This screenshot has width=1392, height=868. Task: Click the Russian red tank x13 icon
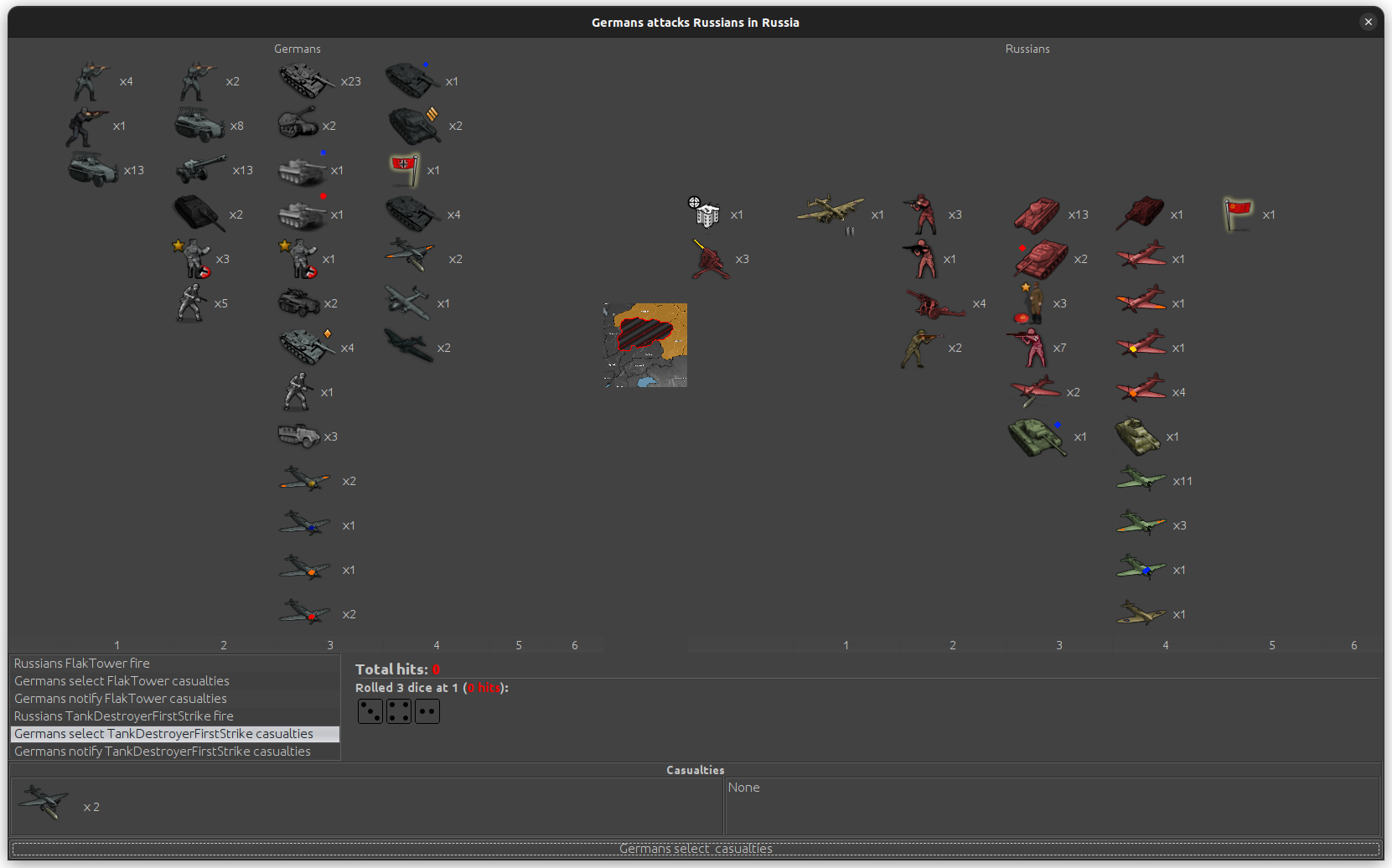click(x=1037, y=214)
